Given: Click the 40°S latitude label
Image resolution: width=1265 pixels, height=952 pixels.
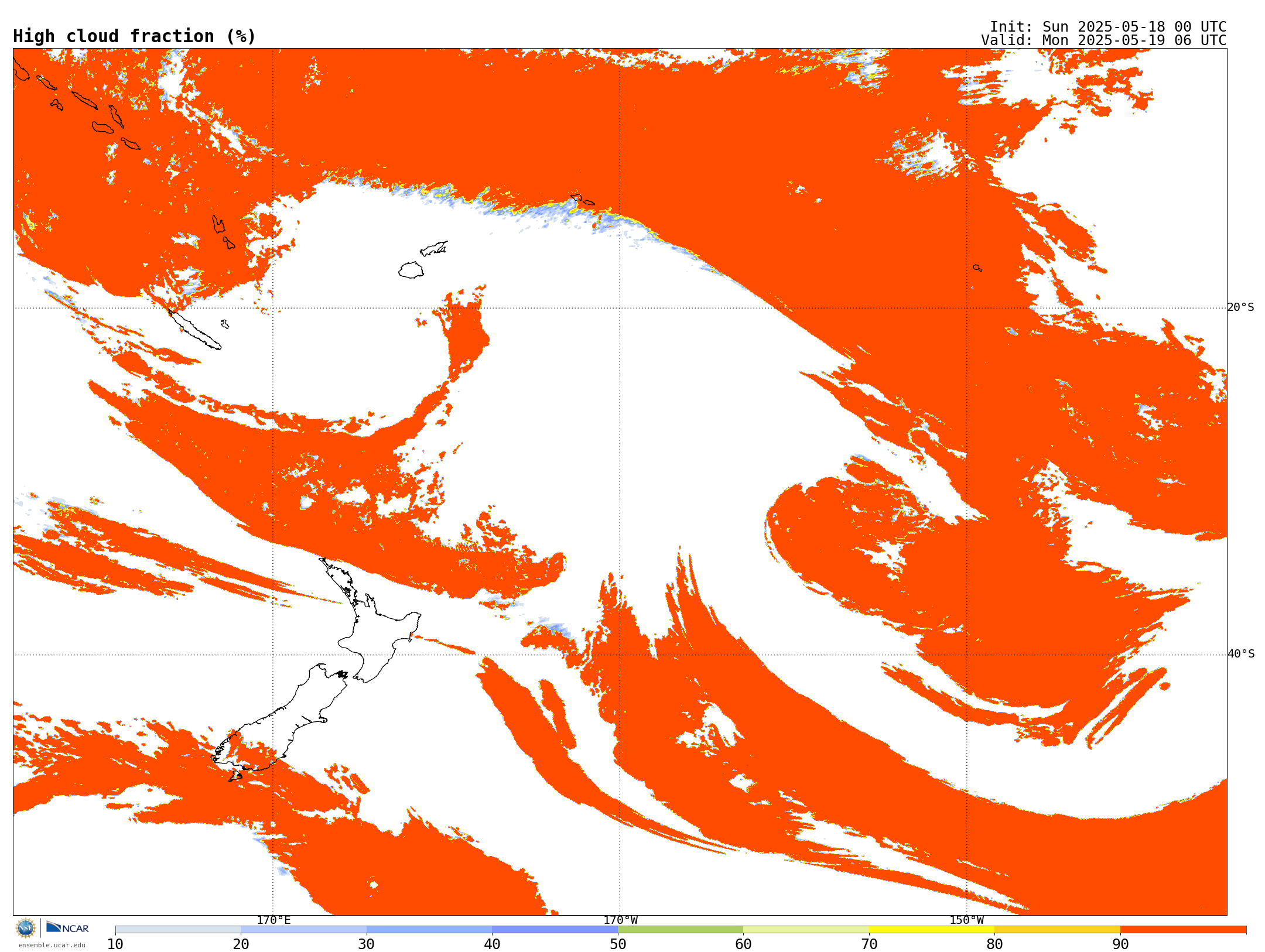Looking at the screenshot, I should tap(1240, 654).
